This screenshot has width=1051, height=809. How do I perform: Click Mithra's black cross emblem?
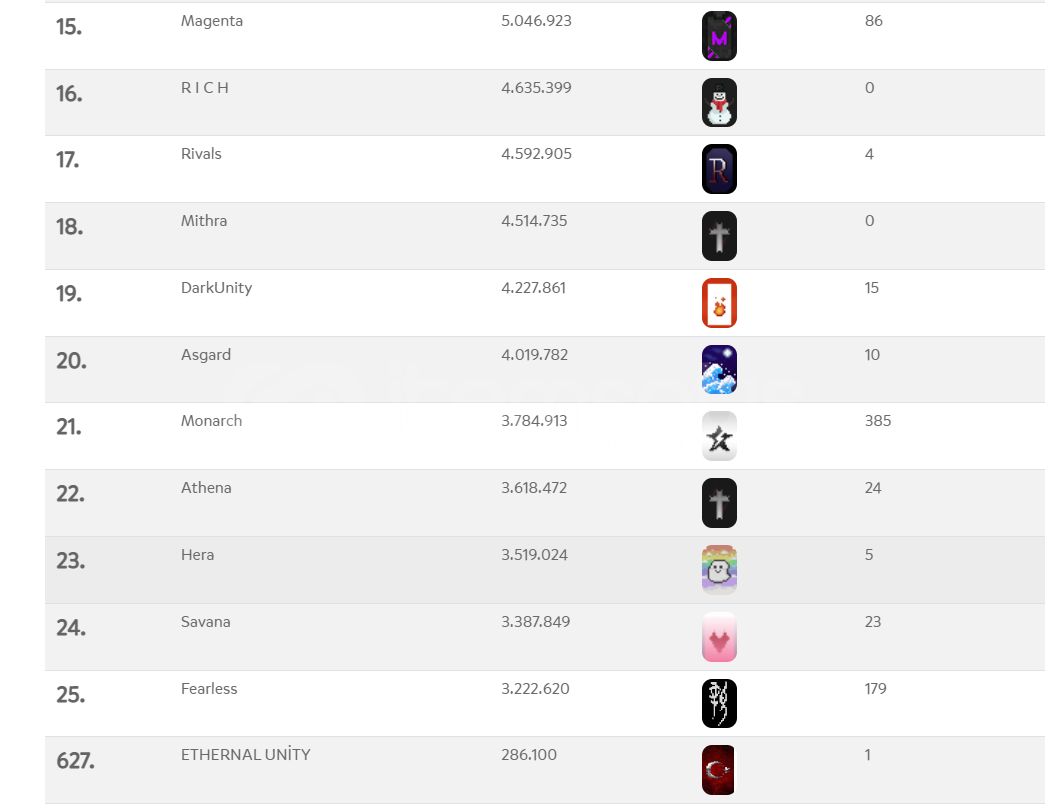click(719, 236)
